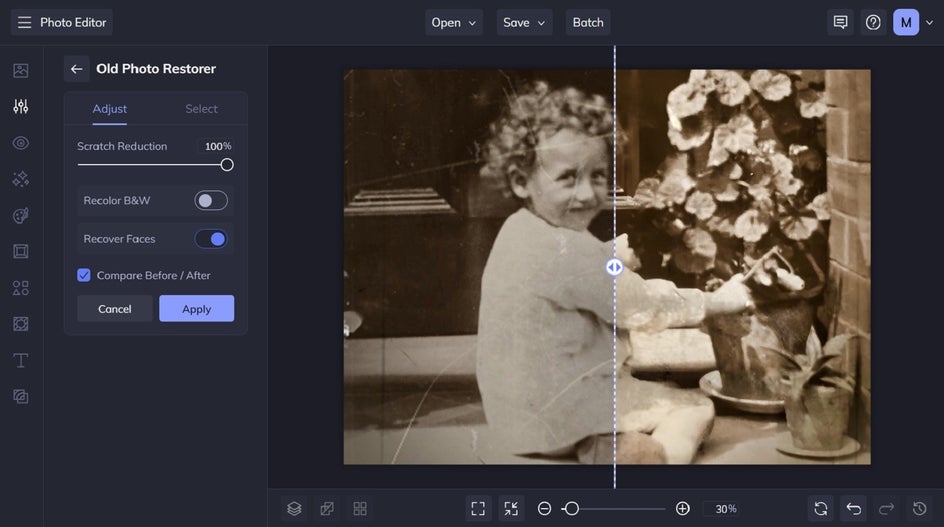Click the zoom out minus icon
Screen dimensions: 944x527
544,508
